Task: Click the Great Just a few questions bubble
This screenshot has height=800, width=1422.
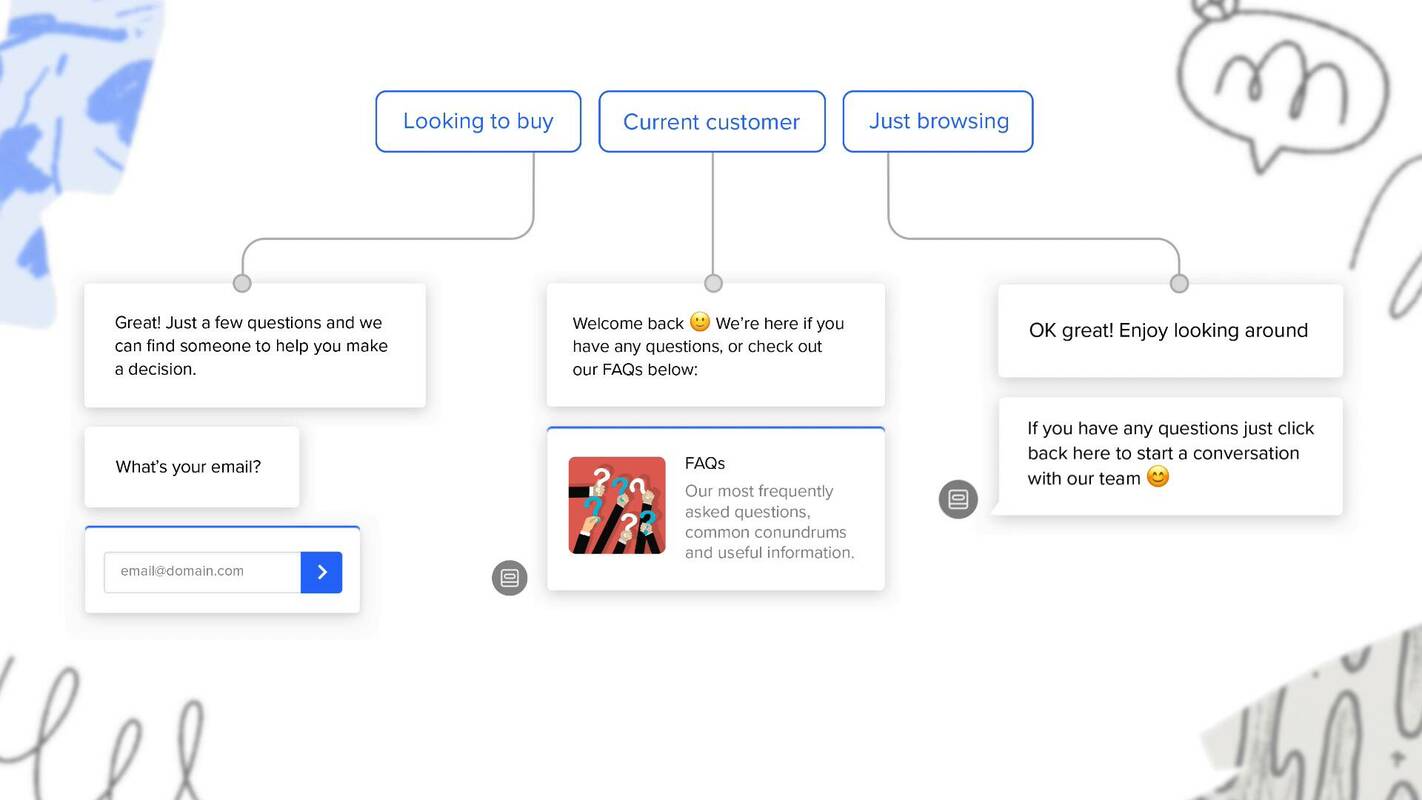Action: tap(254, 345)
